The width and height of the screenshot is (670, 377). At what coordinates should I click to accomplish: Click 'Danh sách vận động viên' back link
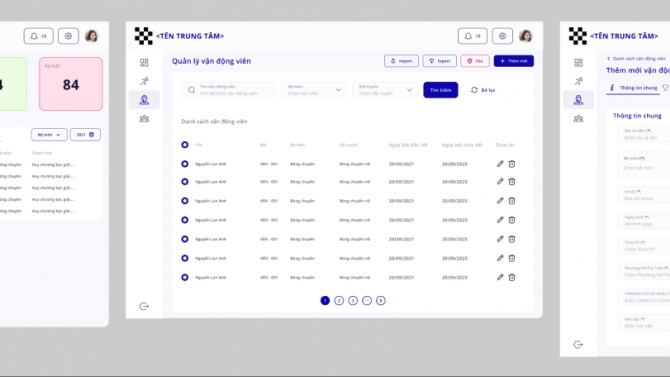click(636, 59)
